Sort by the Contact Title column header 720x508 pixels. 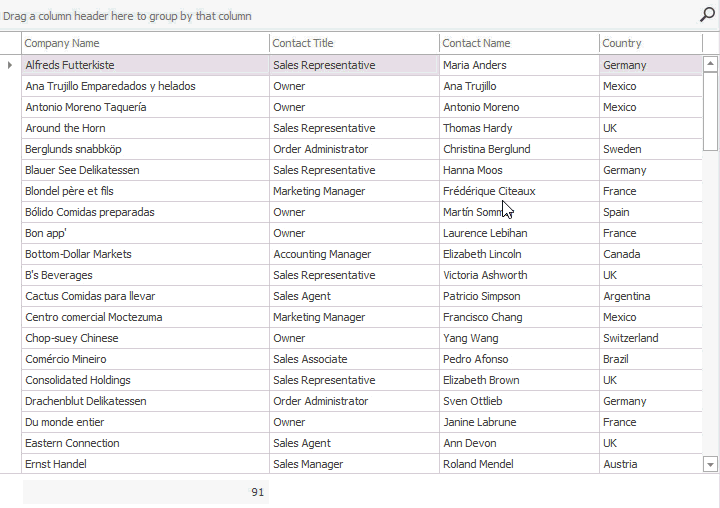pyautogui.click(x=354, y=43)
